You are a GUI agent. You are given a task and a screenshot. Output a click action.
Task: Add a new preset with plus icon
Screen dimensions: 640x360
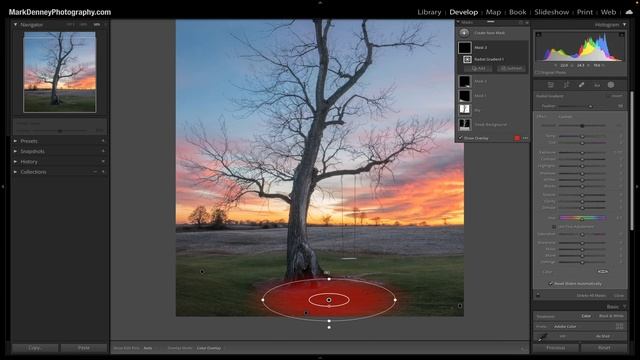click(103, 141)
